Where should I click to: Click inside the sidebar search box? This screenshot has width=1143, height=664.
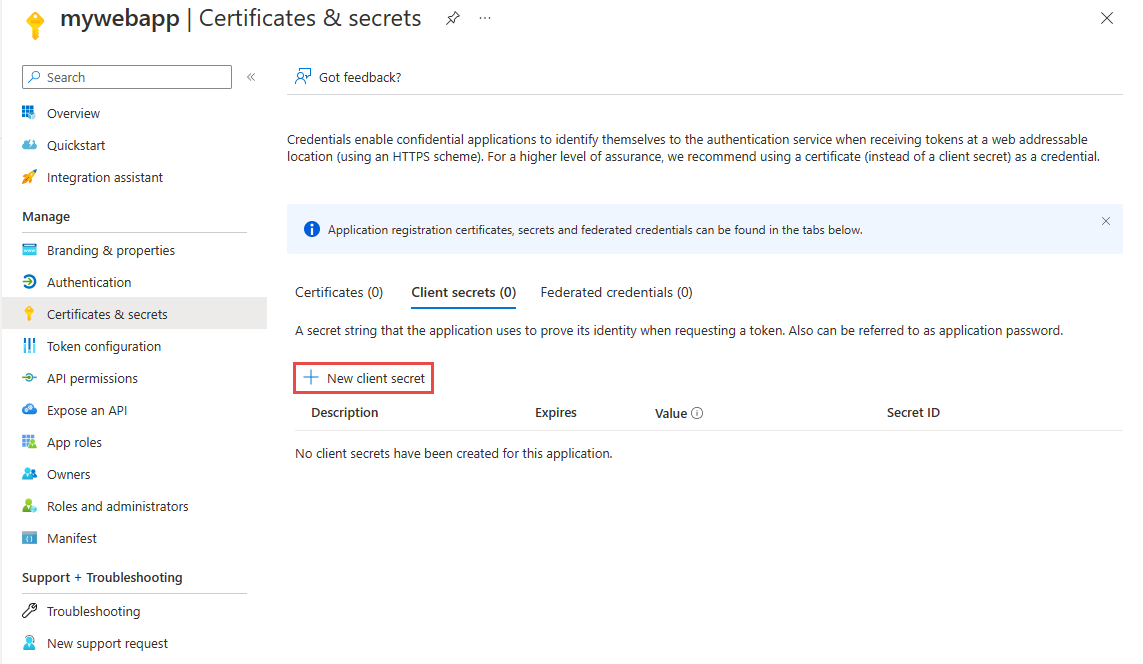pyautogui.click(x=126, y=76)
